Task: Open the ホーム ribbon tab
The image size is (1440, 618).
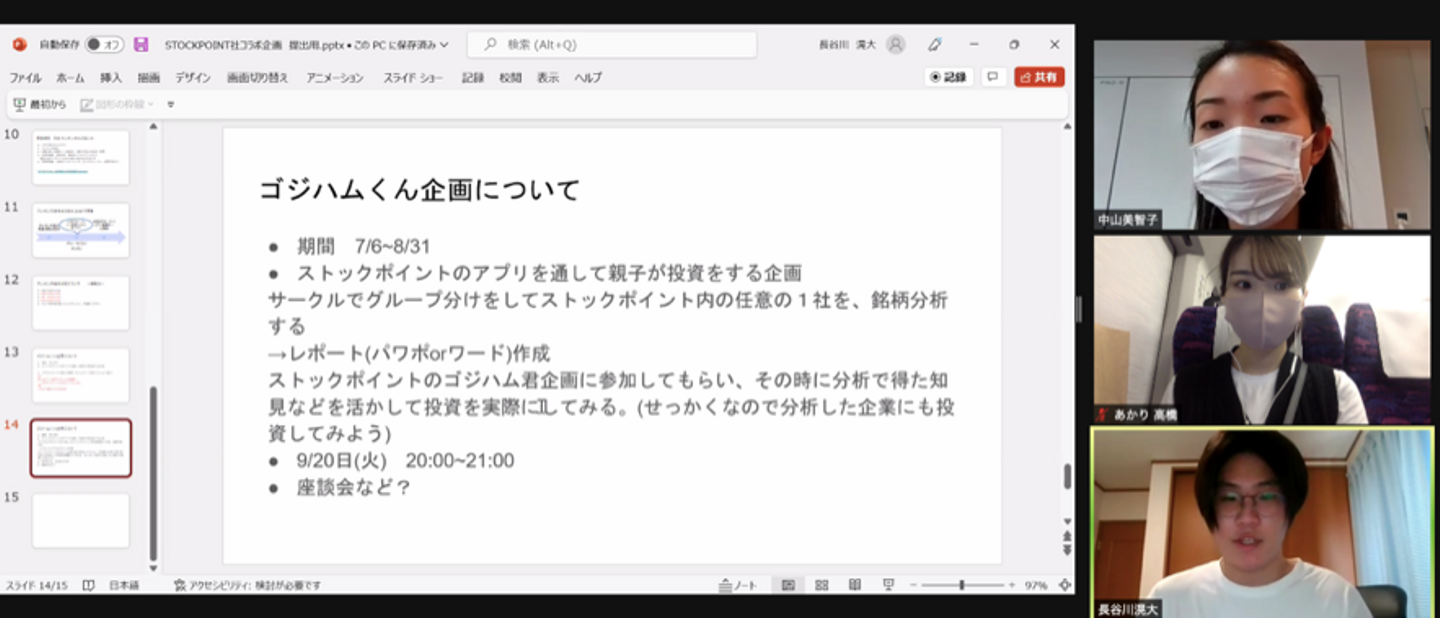Action: 70,77
